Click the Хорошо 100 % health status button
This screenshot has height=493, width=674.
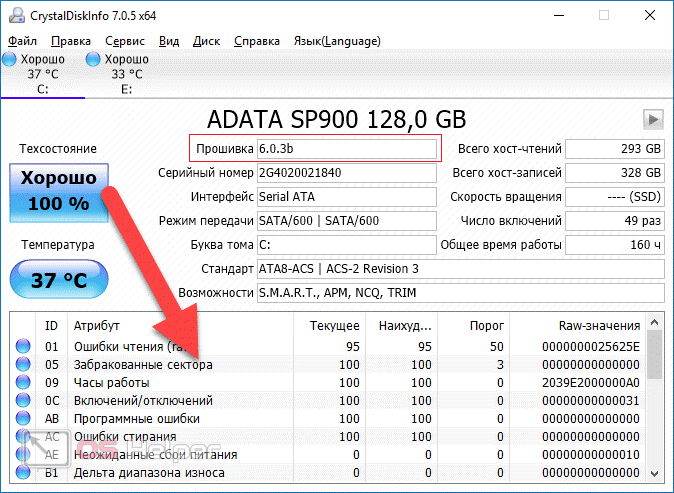pyautogui.click(x=59, y=193)
